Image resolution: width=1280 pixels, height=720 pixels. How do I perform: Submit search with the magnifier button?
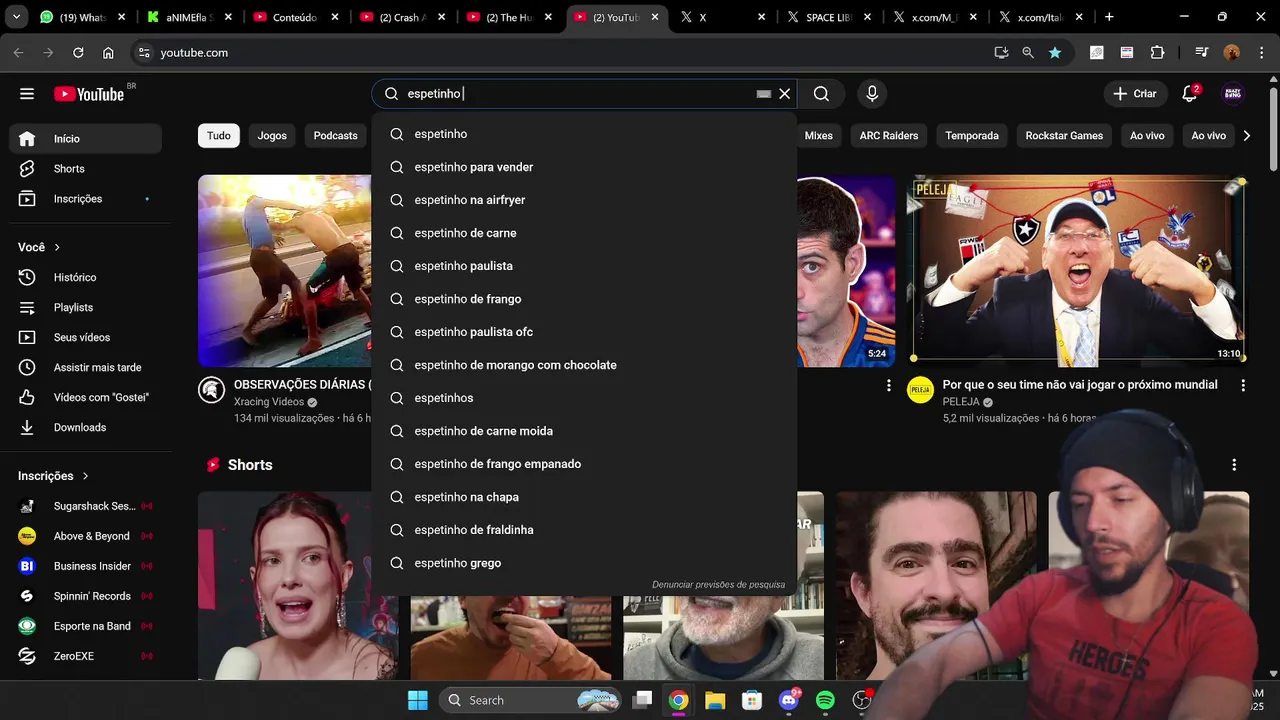tap(821, 94)
